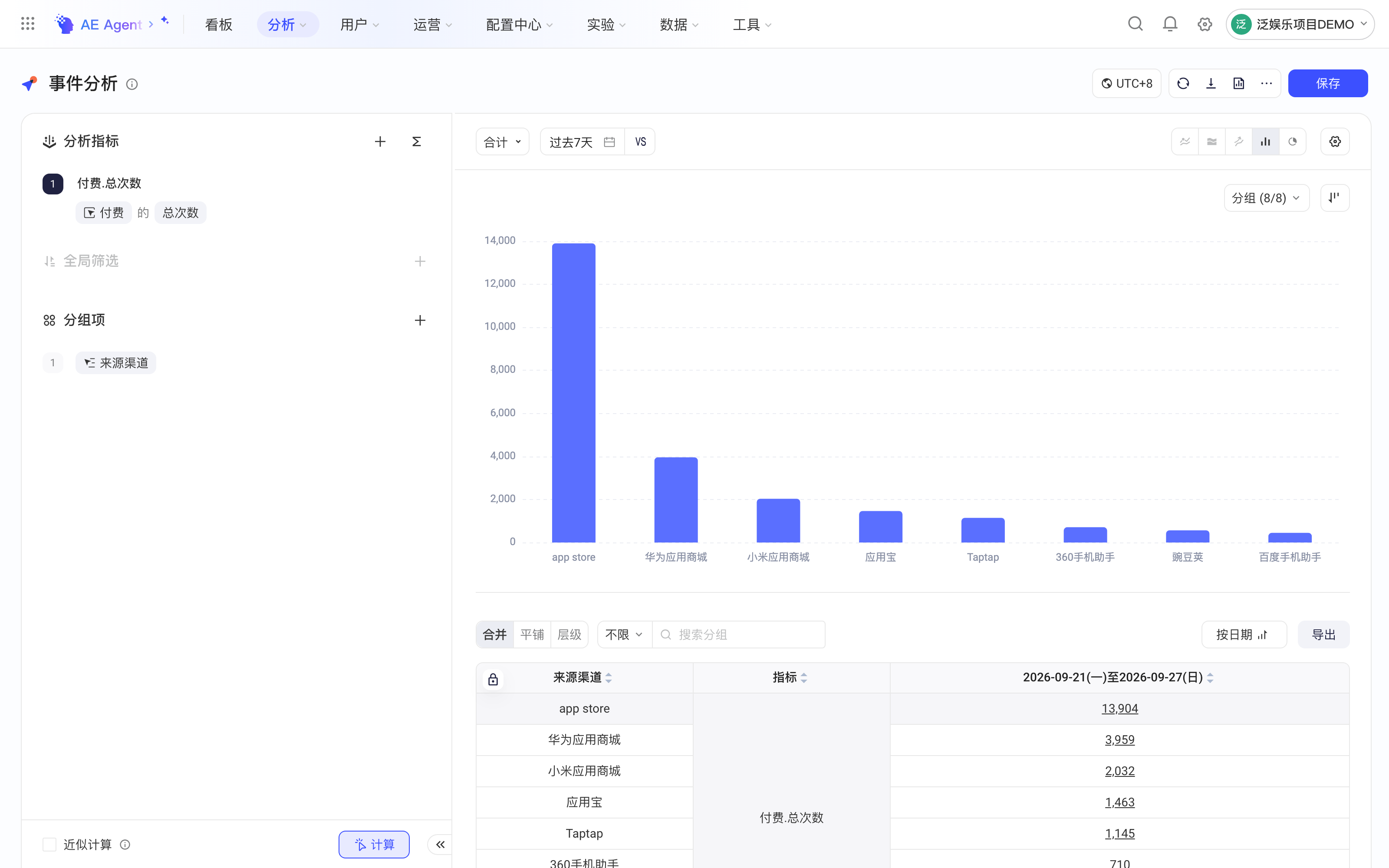Switch to stacked area chart view
Image resolution: width=1389 pixels, height=868 pixels.
1211,142
